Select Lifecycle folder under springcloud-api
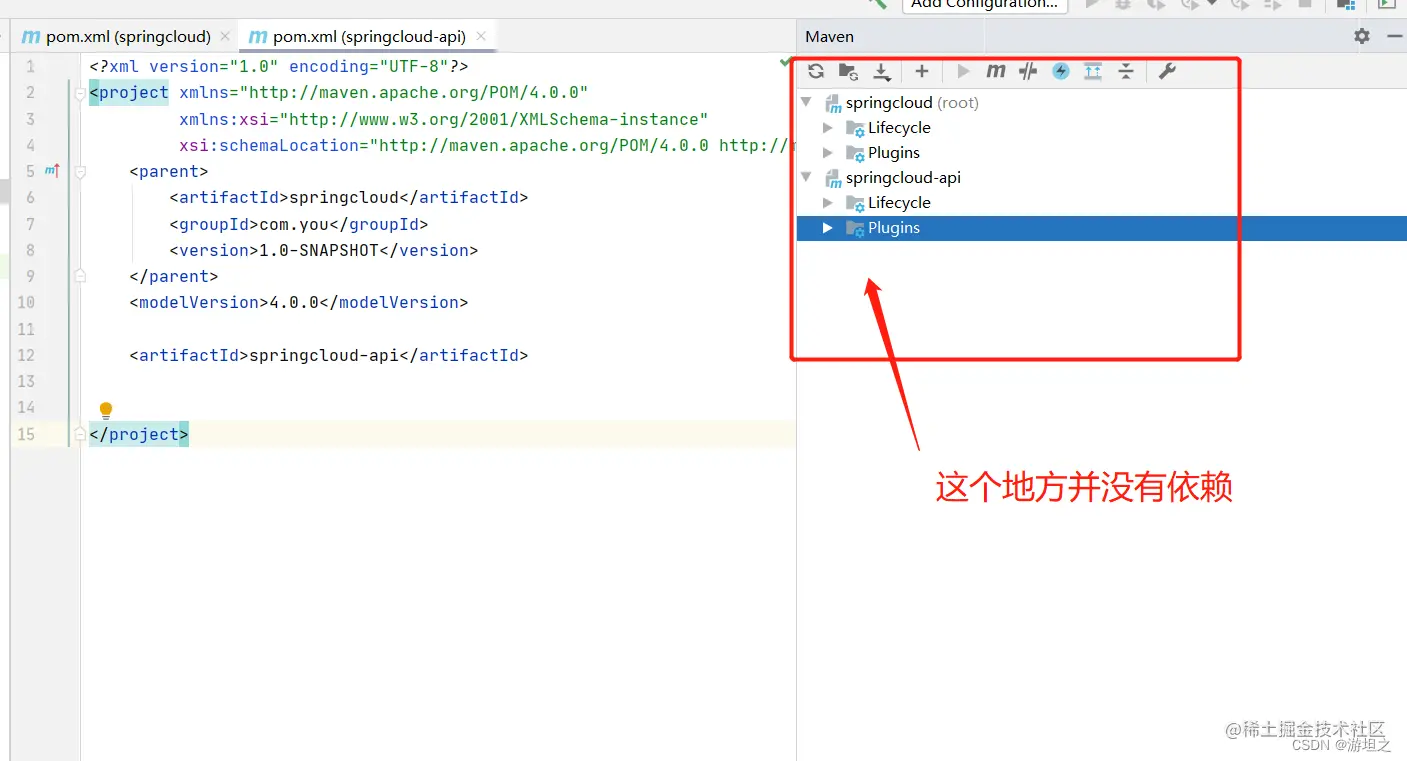The width and height of the screenshot is (1407, 761). [x=888, y=203]
